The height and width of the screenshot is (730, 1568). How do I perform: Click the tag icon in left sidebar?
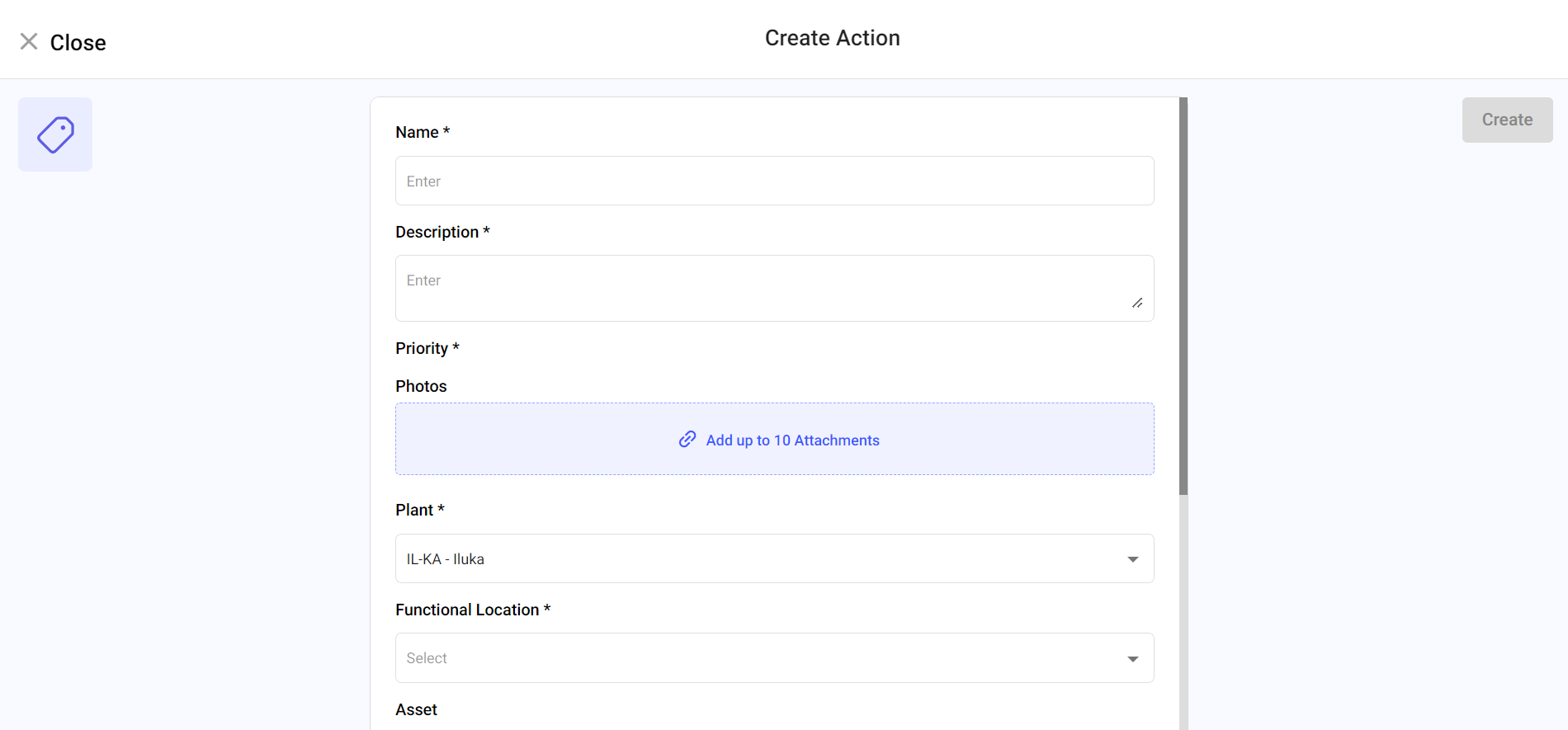55,134
